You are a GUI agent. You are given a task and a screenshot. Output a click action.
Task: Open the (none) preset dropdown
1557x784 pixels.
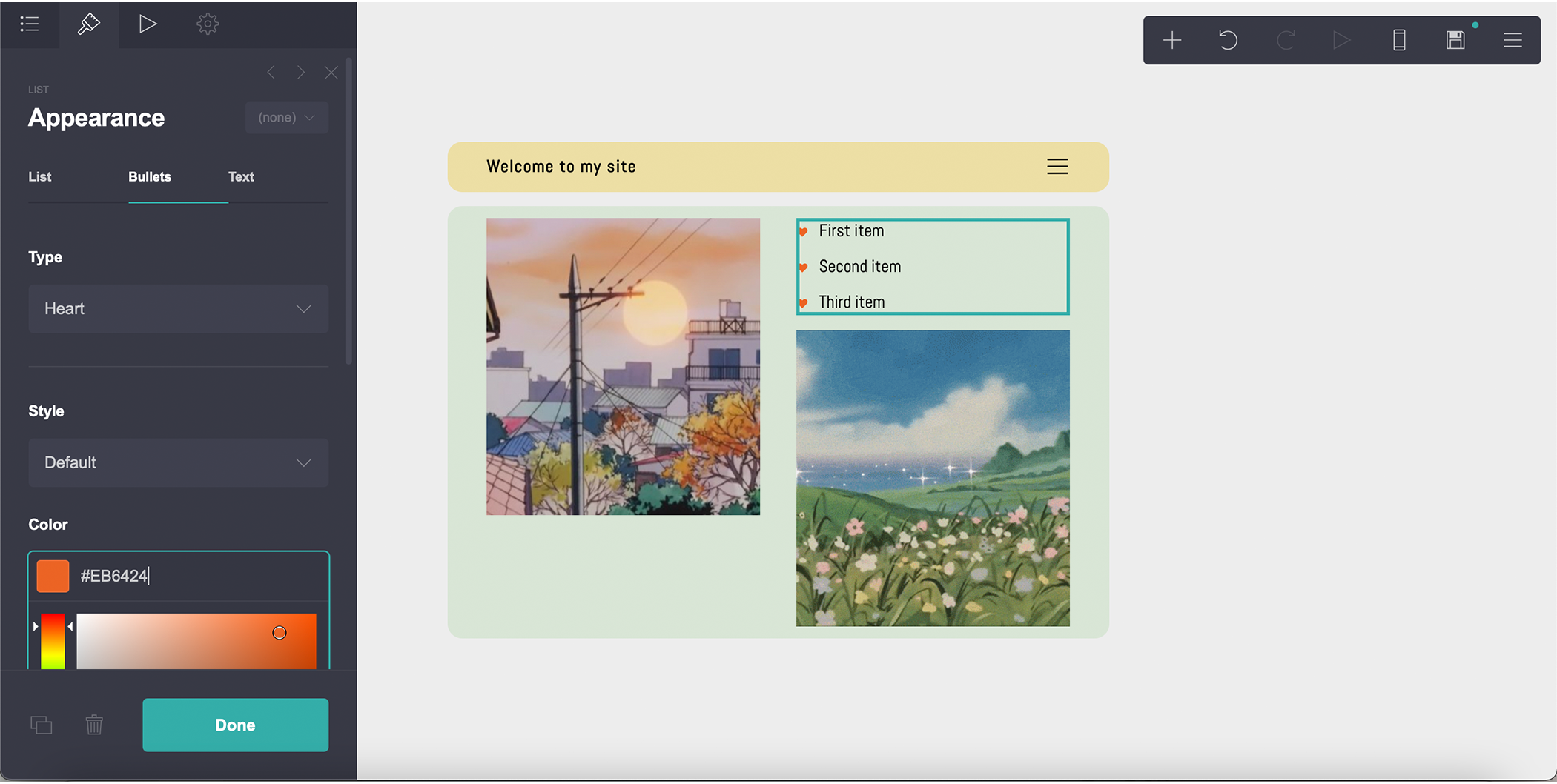tap(287, 118)
